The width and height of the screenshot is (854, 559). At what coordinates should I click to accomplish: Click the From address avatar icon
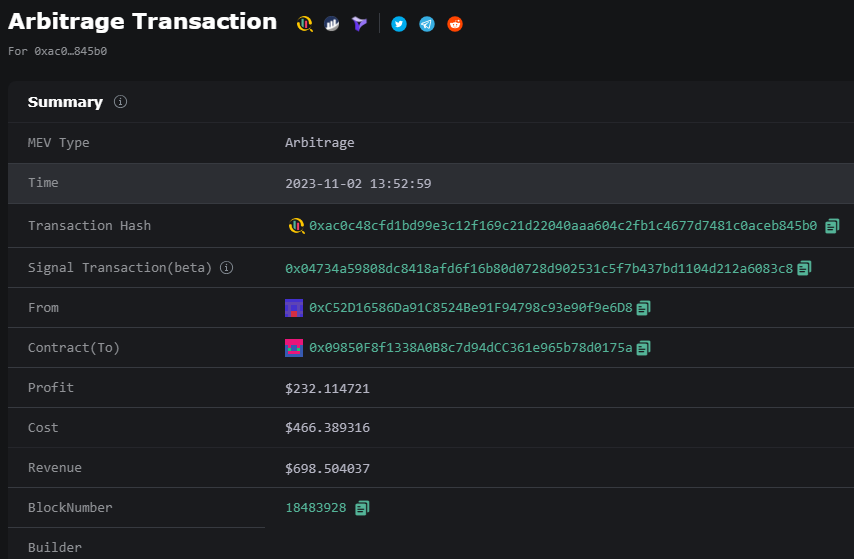point(294,308)
